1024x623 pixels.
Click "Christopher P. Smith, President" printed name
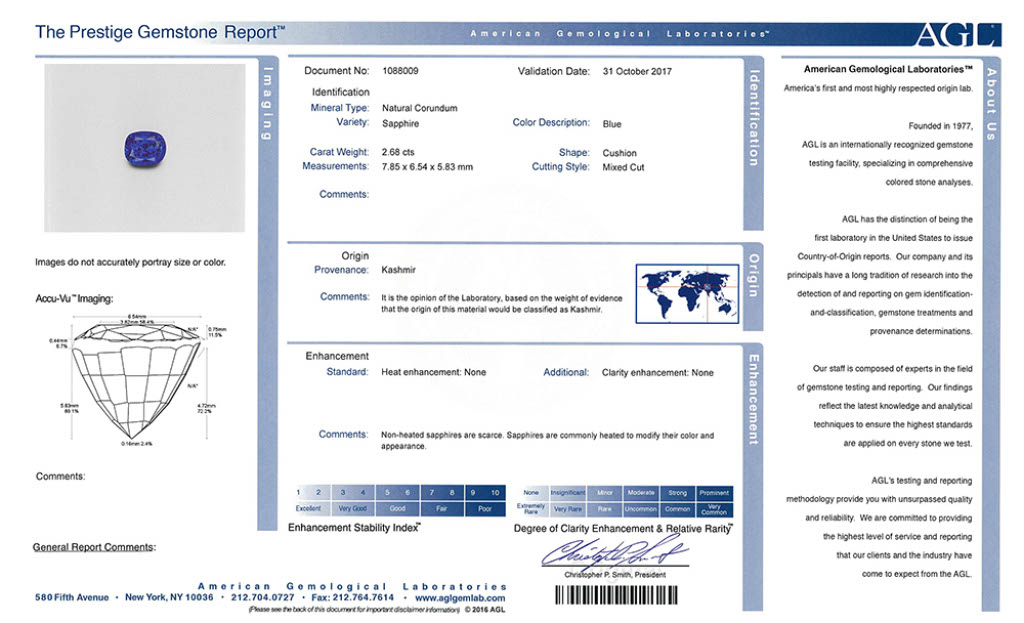[615, 575]
